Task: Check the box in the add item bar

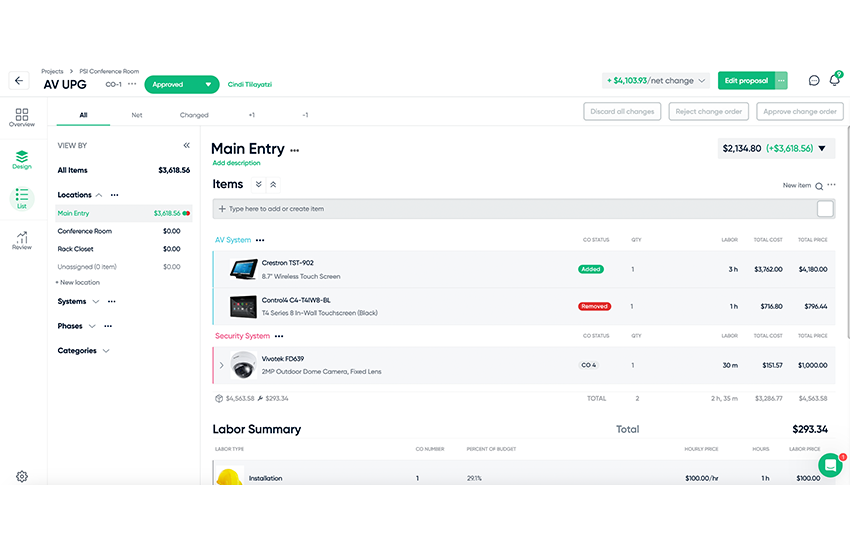Action: 825,209
